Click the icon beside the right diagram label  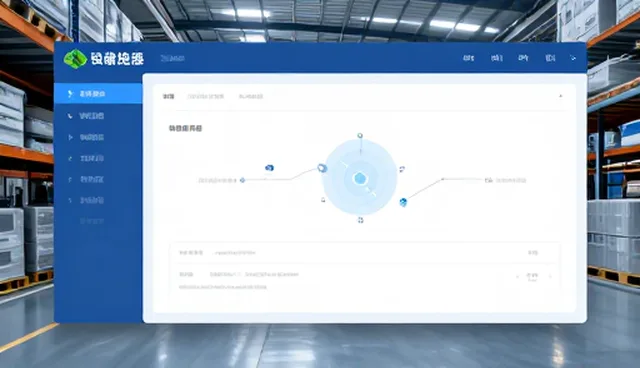(x=489, y=180)
